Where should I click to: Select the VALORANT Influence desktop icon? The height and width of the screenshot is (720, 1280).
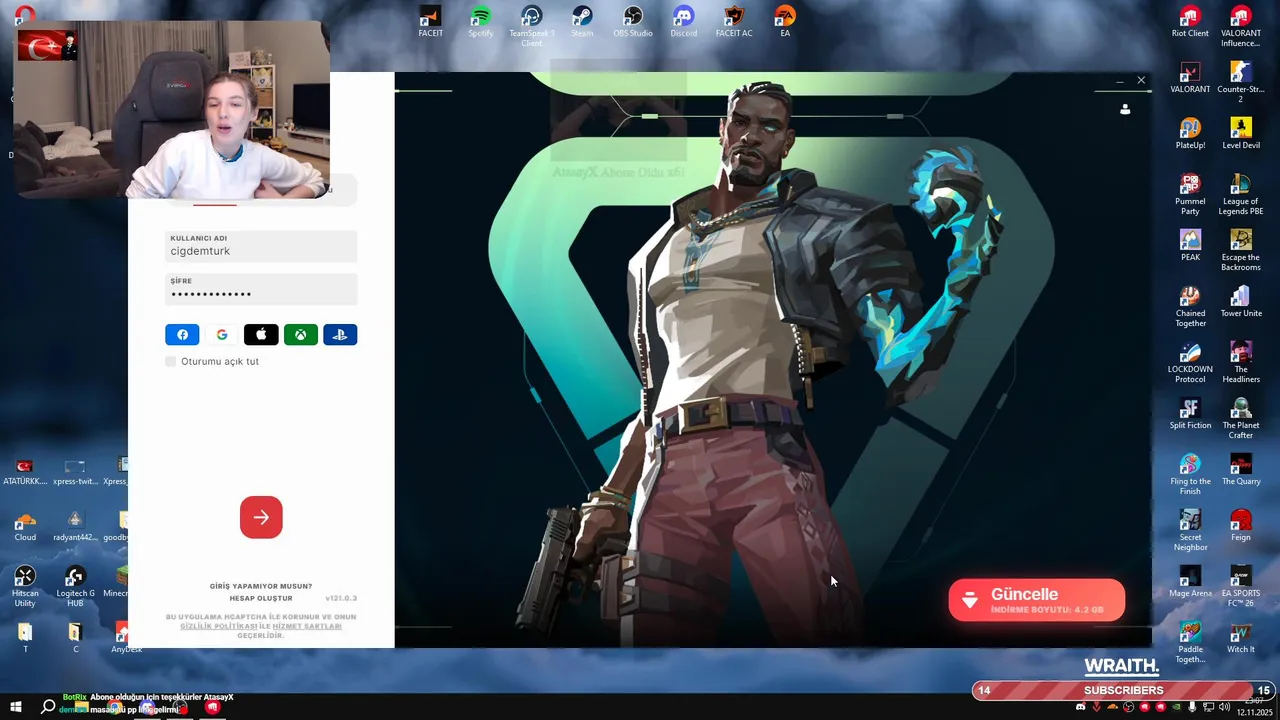tap(1241, 26)
